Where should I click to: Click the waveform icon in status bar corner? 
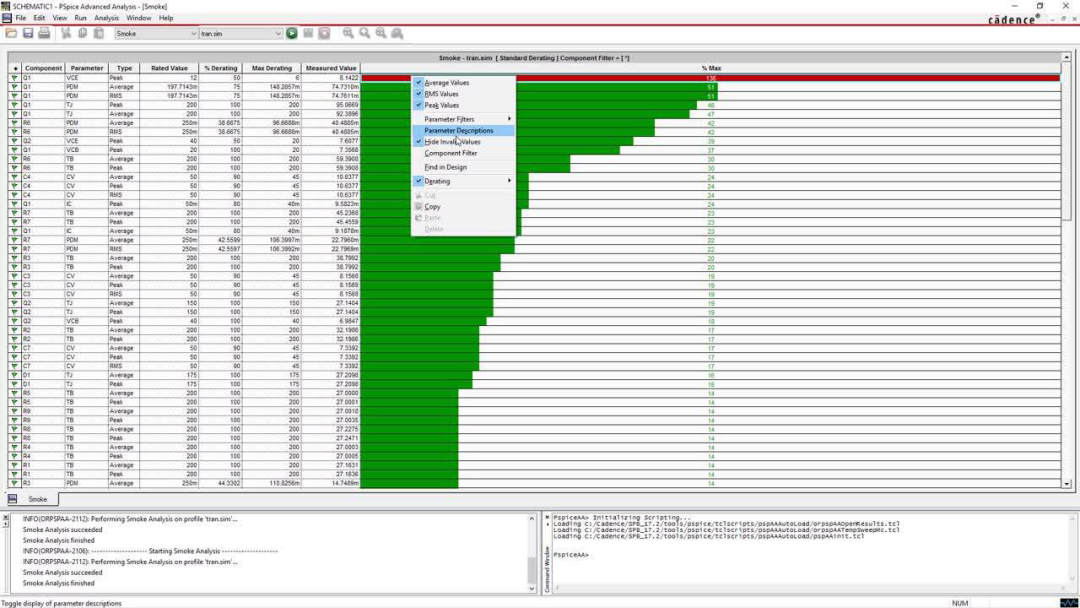1069,602
